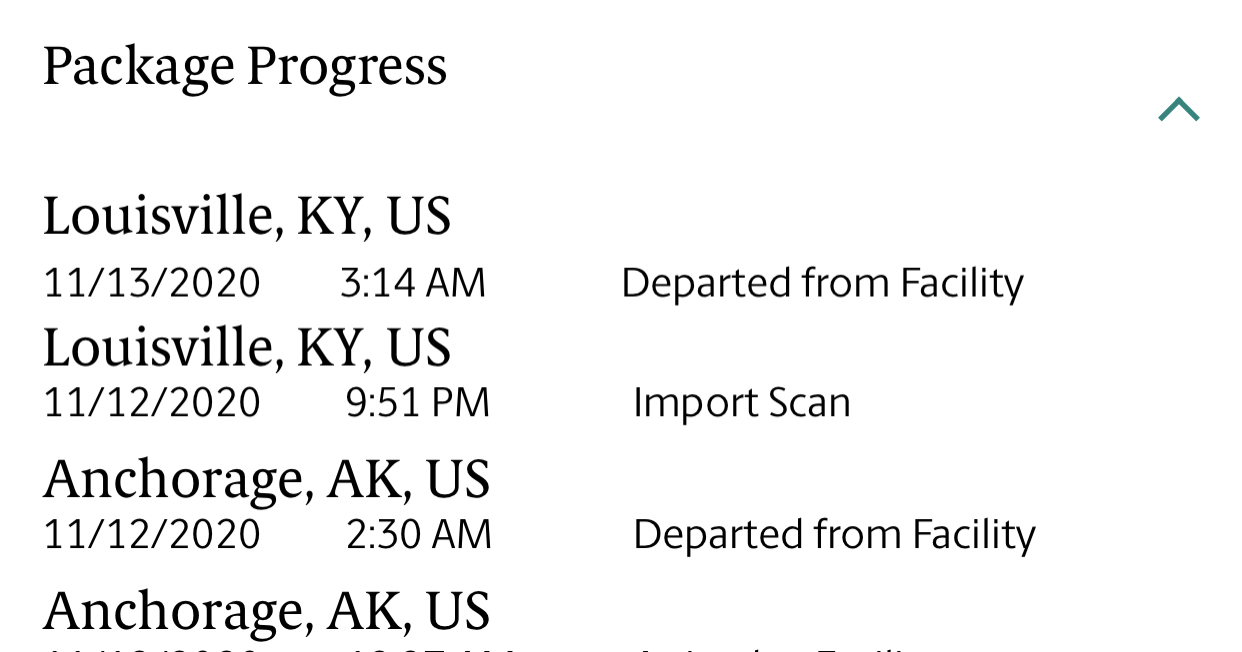Screen dimensions: 1242x652
Task: Select Departed from Facility status at 3:14 AM
Action: [x=822, y=283]
